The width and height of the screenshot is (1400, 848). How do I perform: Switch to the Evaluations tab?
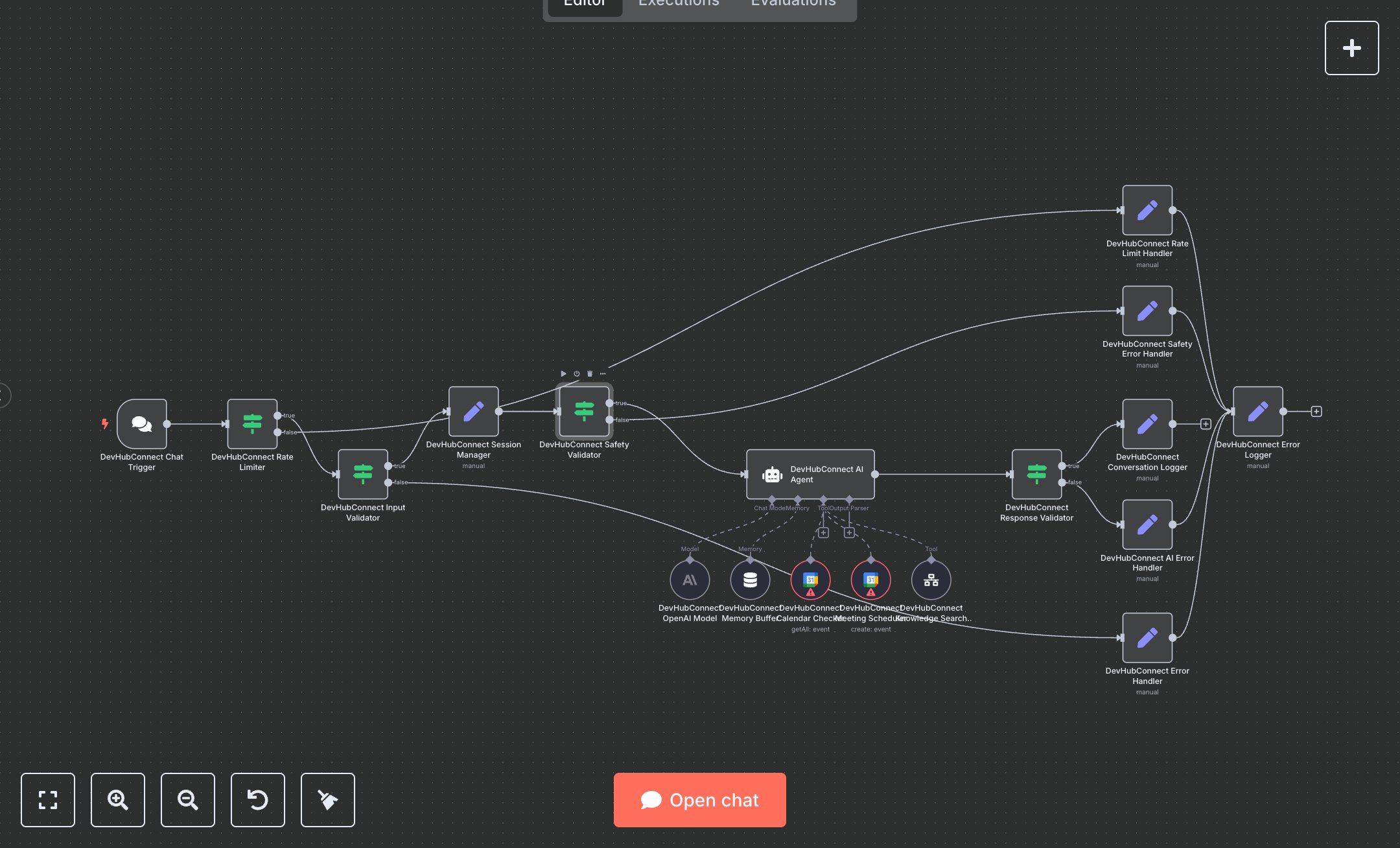792,5
